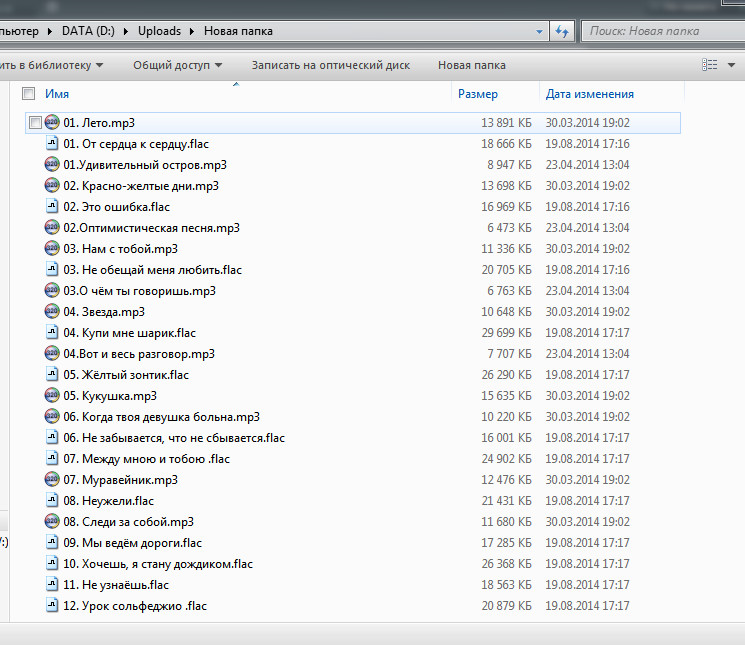Click the file icon of 12. Урок сольфеджио .flac

52,606
